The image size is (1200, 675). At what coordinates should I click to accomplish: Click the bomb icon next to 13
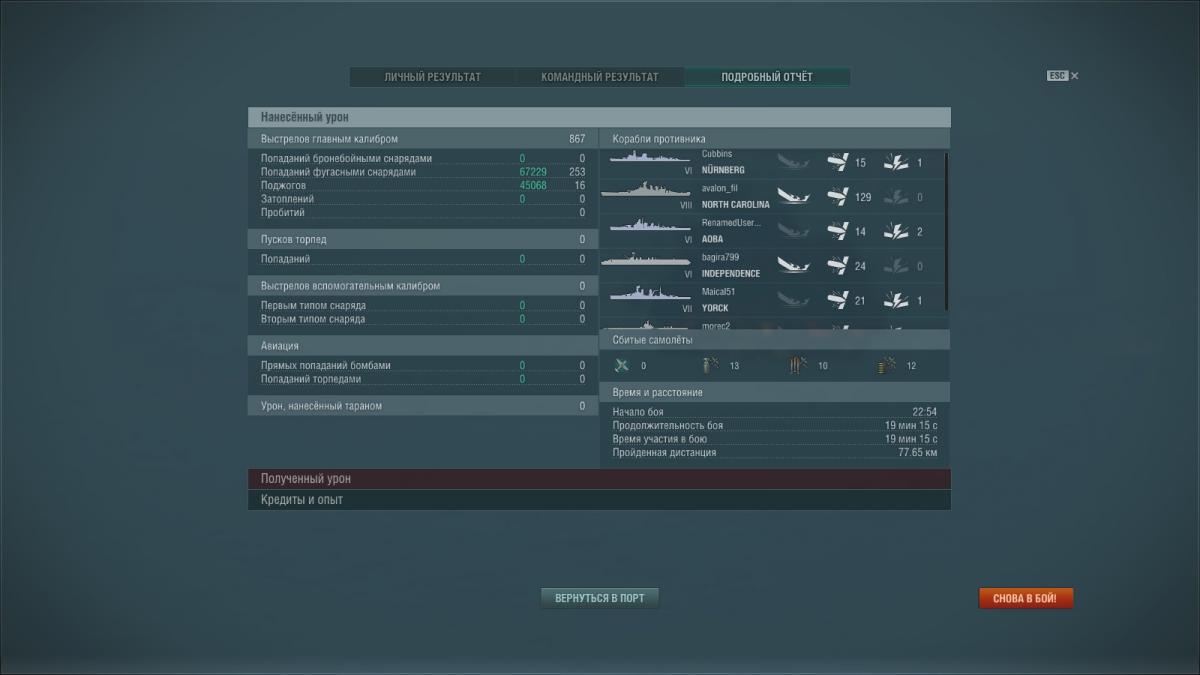[x=711, y=366]
